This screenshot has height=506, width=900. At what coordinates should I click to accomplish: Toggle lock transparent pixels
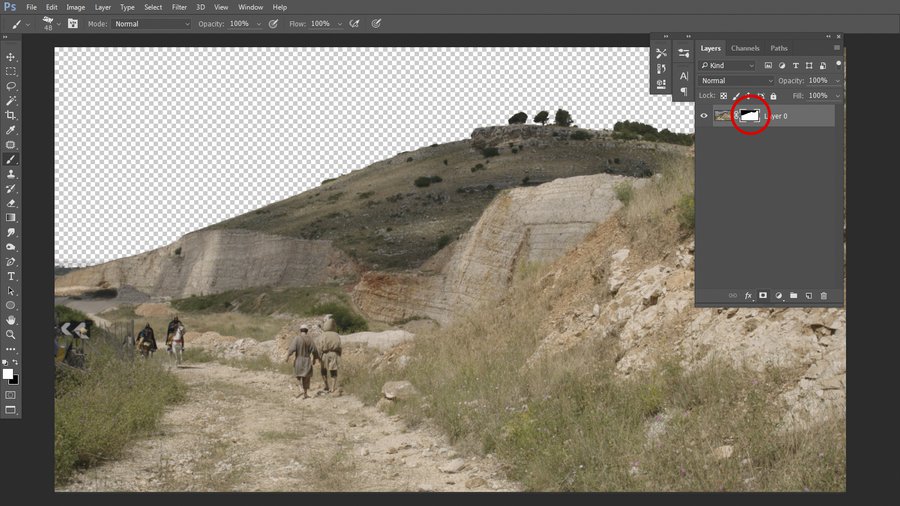[x=724, y=96]
